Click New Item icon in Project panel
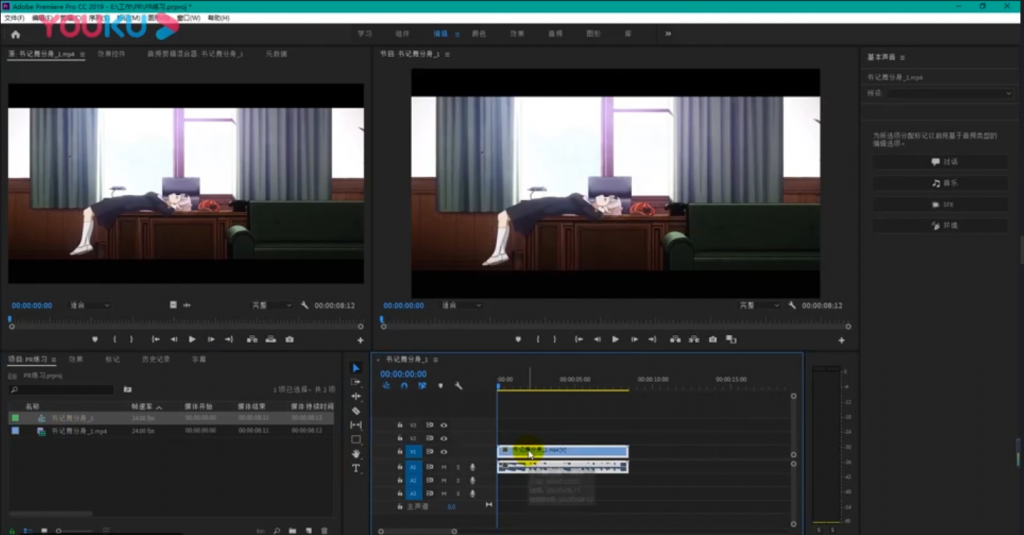 (x=309, y=530)
